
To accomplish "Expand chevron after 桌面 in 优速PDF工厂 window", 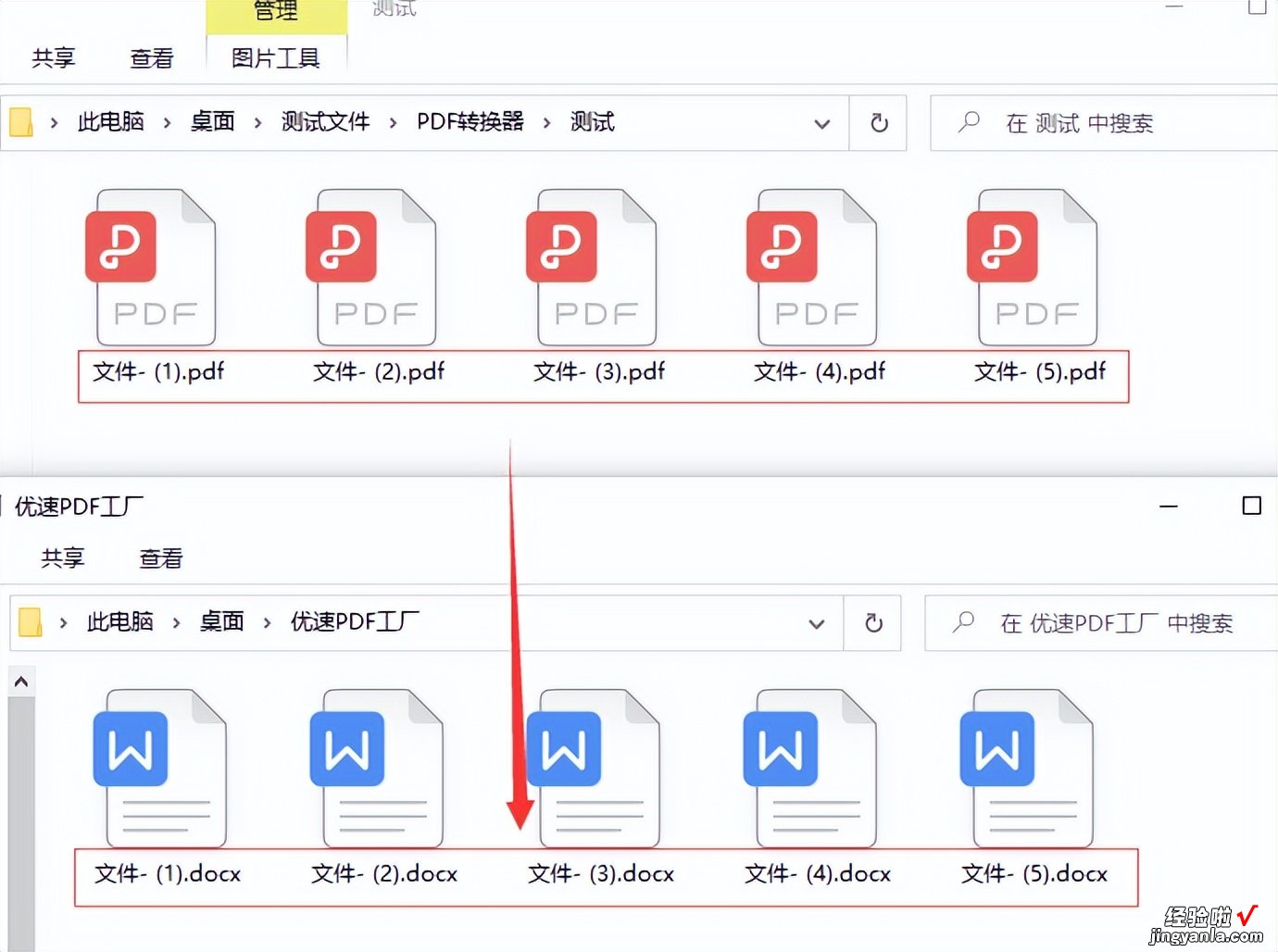I will pyautogui.click(x=267, y=622).
